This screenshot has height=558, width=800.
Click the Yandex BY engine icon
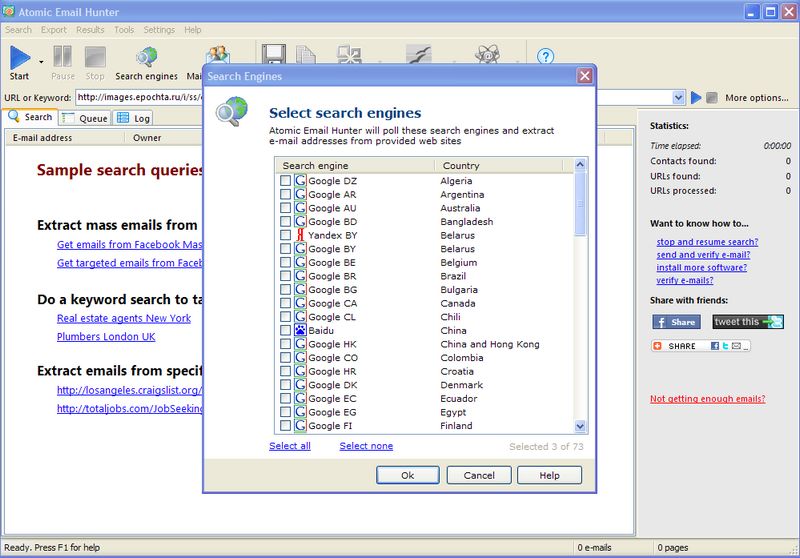coord(300,235)
